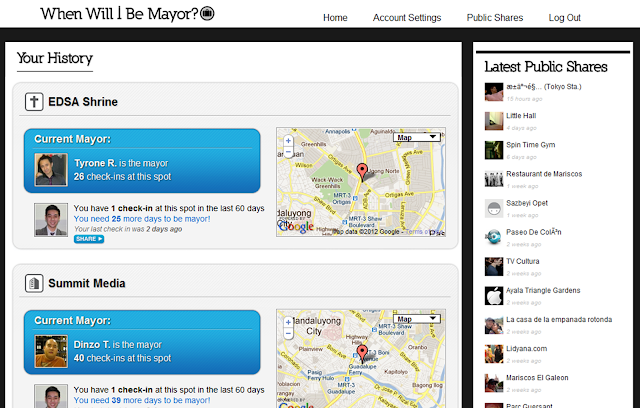640x408 pixels.
Task: Open the TV Cultura public share
Action: pyautogui.click(x=523, y=261)
